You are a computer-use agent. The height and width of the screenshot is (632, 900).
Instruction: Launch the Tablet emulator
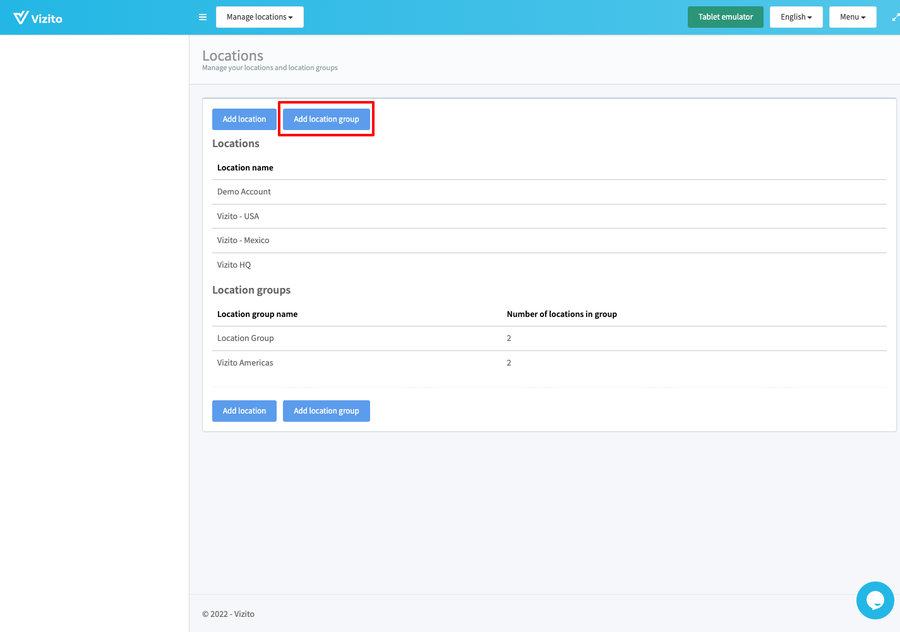(725, 17)
